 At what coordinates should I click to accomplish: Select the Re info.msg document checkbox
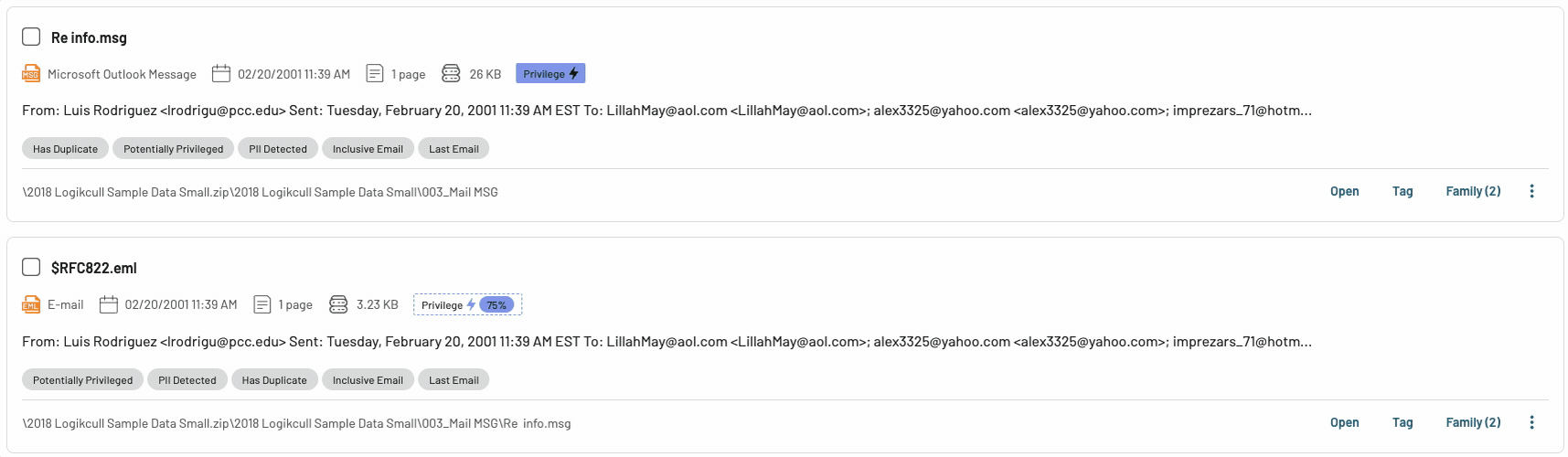point(31,37)
